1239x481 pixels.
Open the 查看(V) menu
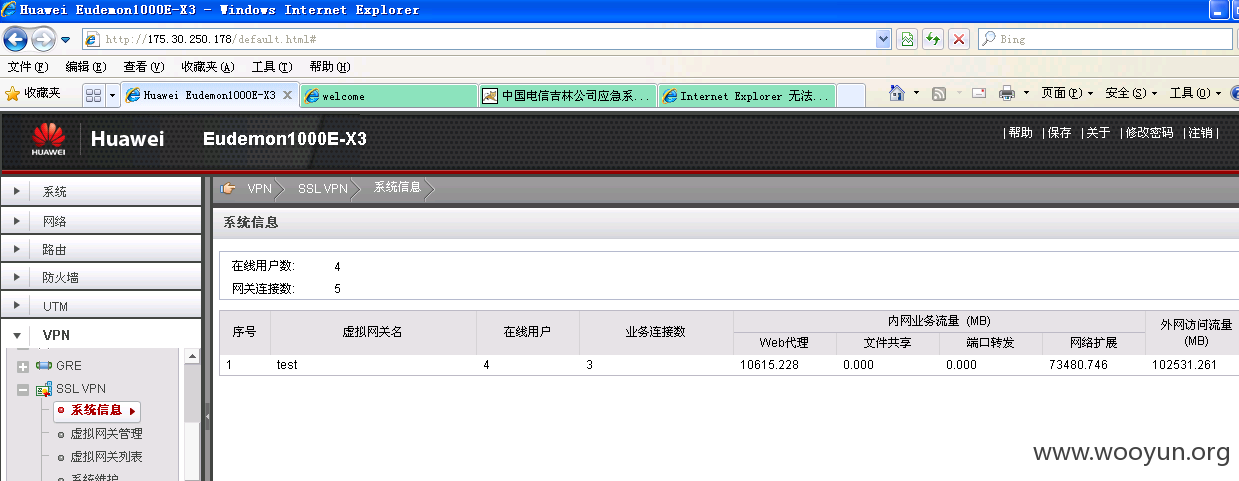click(x=144, y=67)
